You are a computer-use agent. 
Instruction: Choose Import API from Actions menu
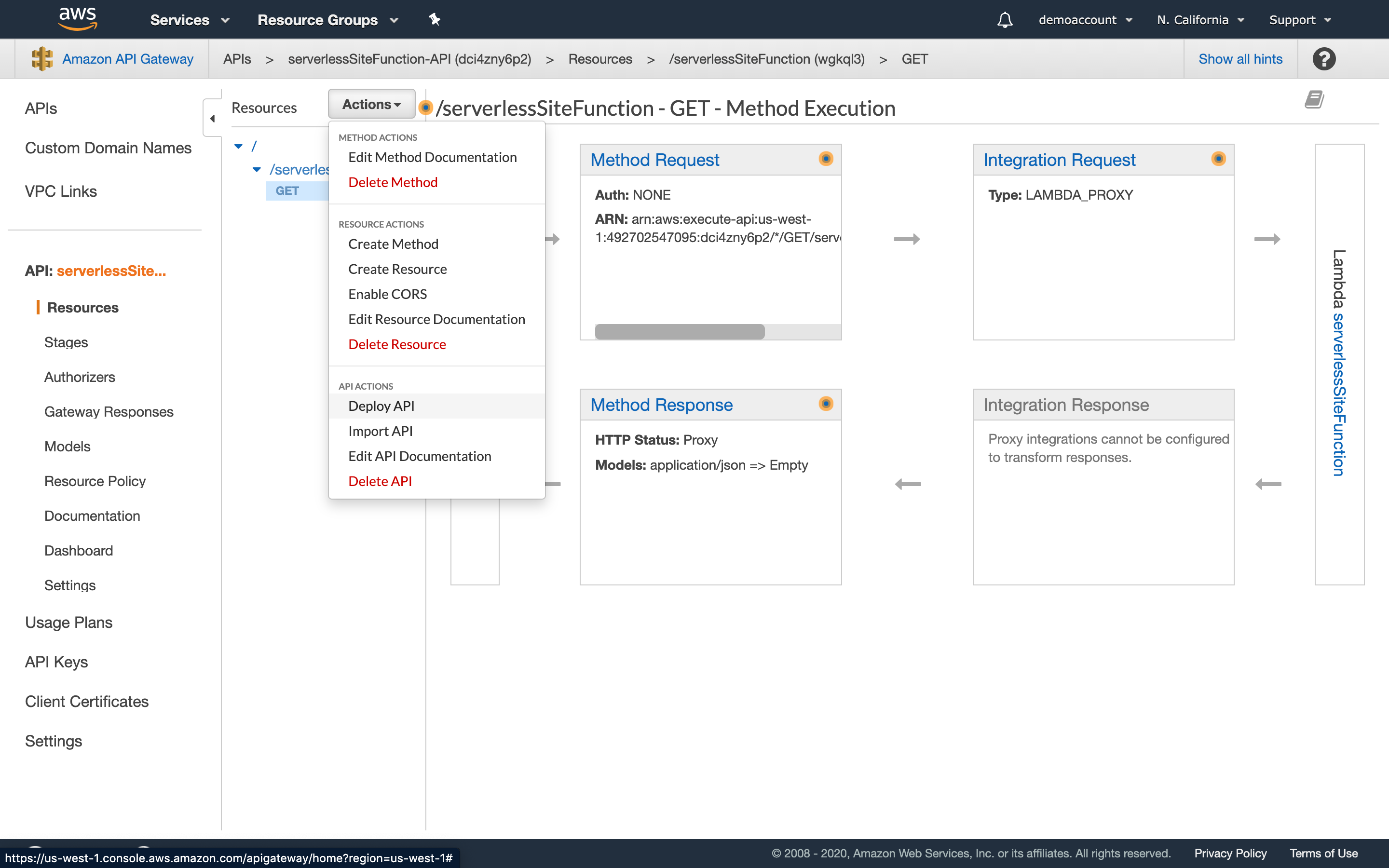click(x=380, y=431)
